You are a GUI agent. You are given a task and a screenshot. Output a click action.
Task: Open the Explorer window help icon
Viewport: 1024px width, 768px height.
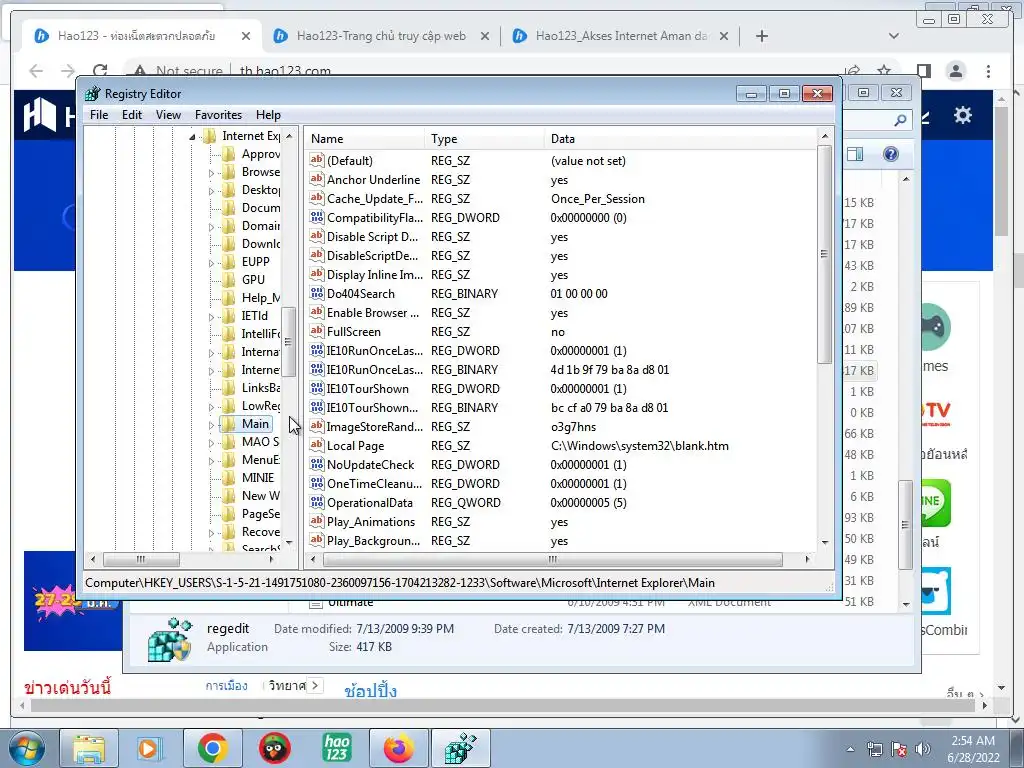tap(891, 154)
